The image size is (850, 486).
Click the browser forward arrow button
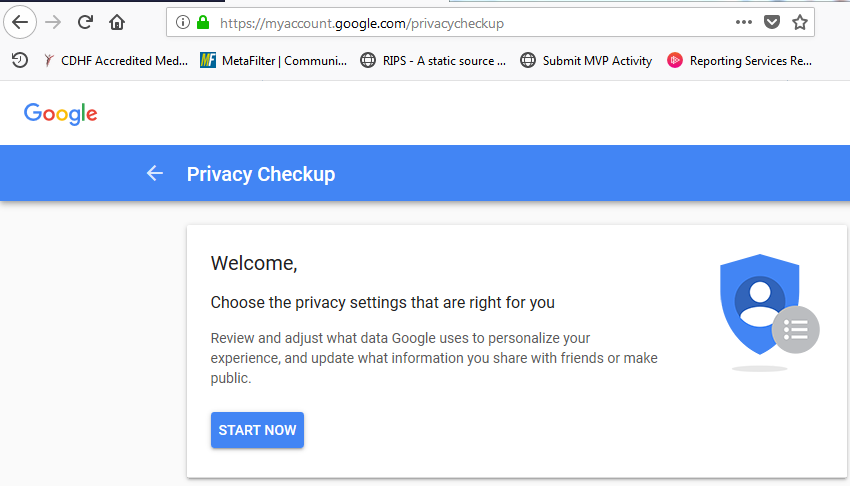pyautogui.click(x=53, y=22)
